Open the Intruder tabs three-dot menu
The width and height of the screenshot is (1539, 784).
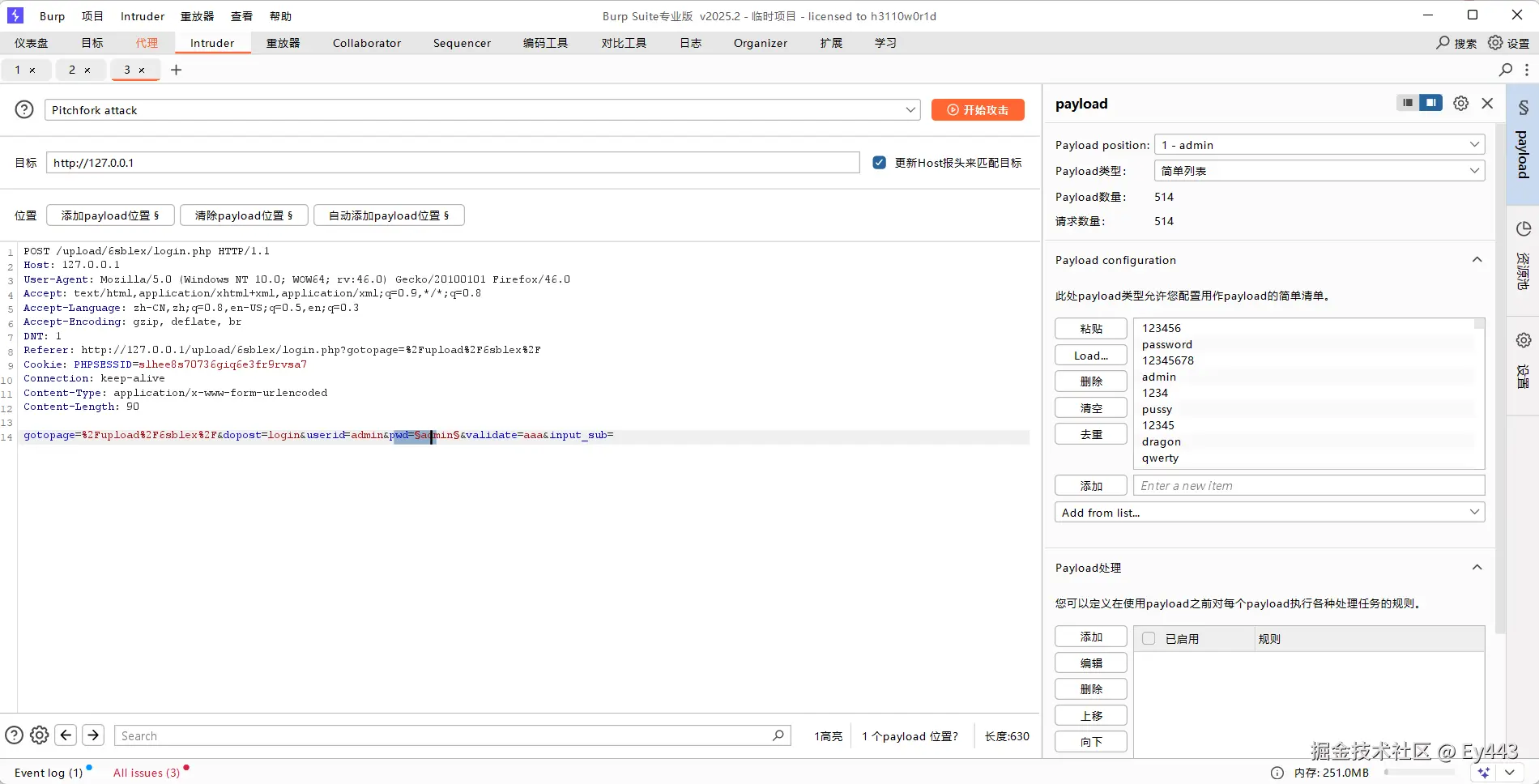pos(1527,70)
